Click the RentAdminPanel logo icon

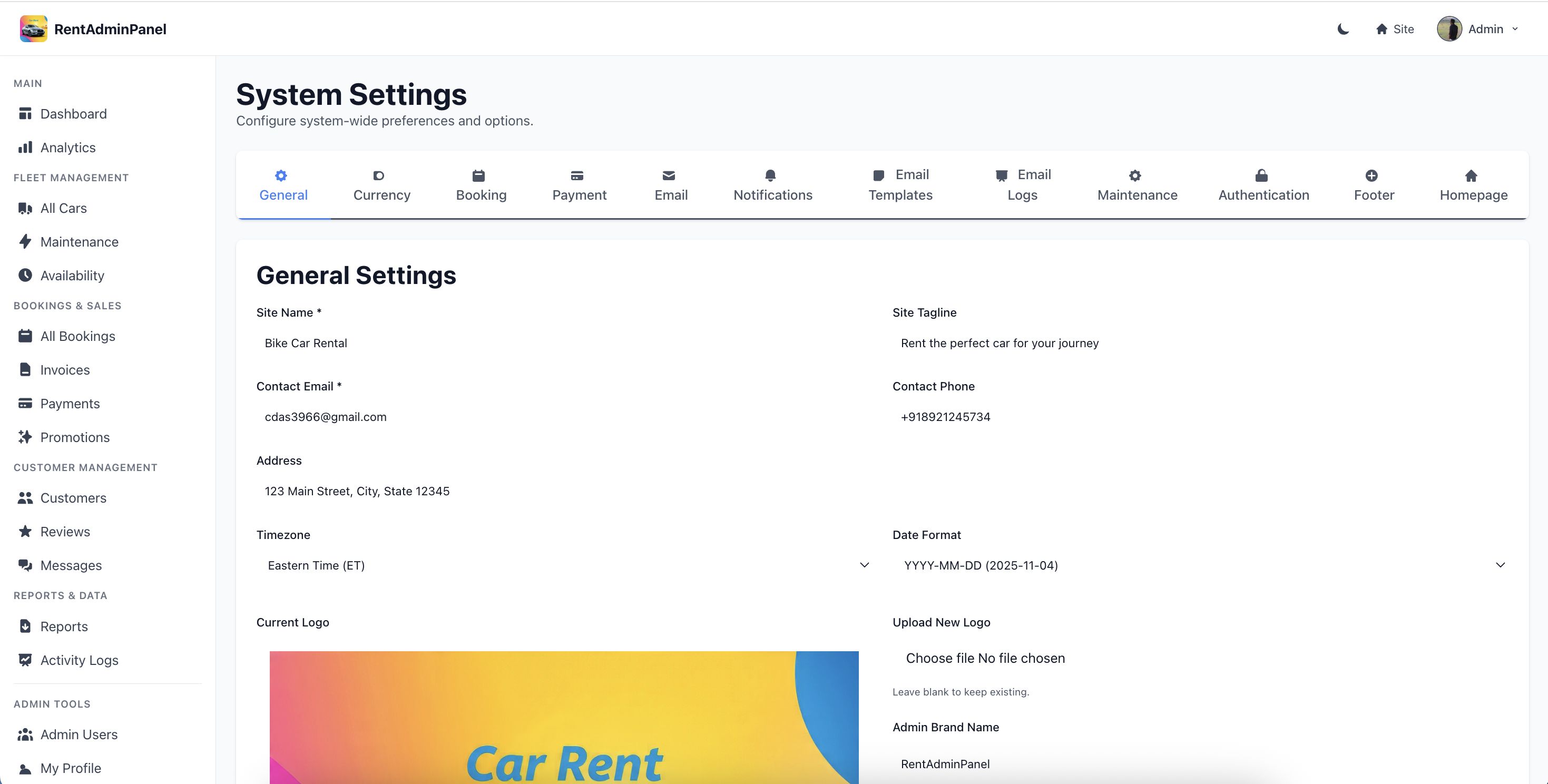click(x=33, y=29)
